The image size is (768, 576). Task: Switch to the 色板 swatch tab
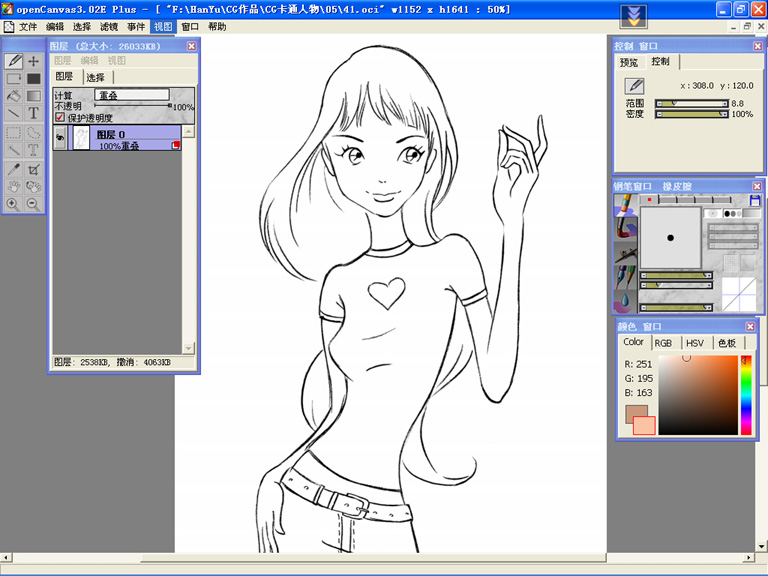coord(727,343)
